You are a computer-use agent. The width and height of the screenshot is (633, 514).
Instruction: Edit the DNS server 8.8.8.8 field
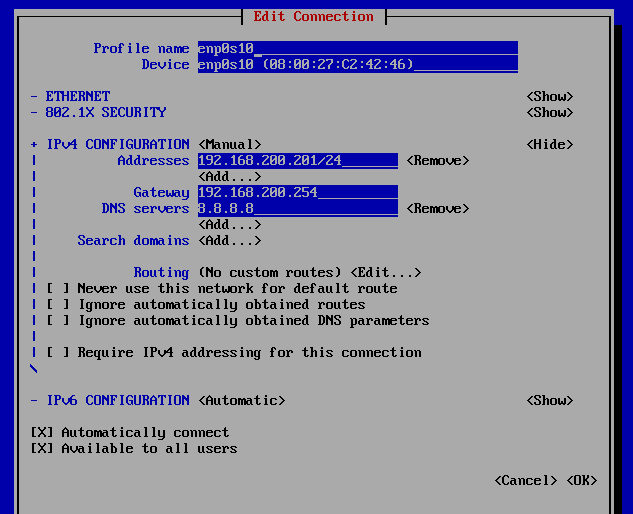tap(298, 208)
